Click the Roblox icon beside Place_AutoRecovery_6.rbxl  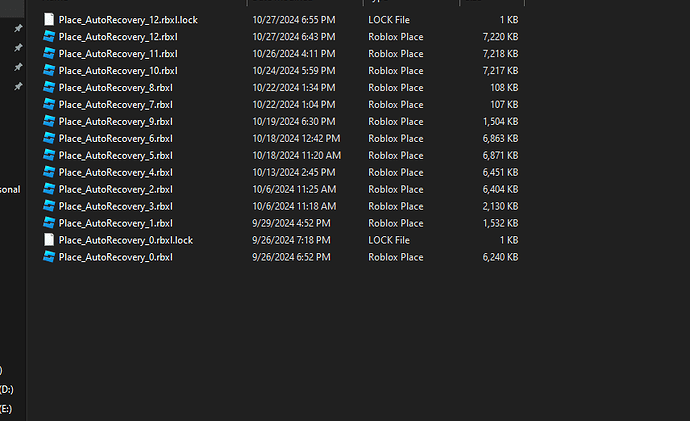click(48, 138)
